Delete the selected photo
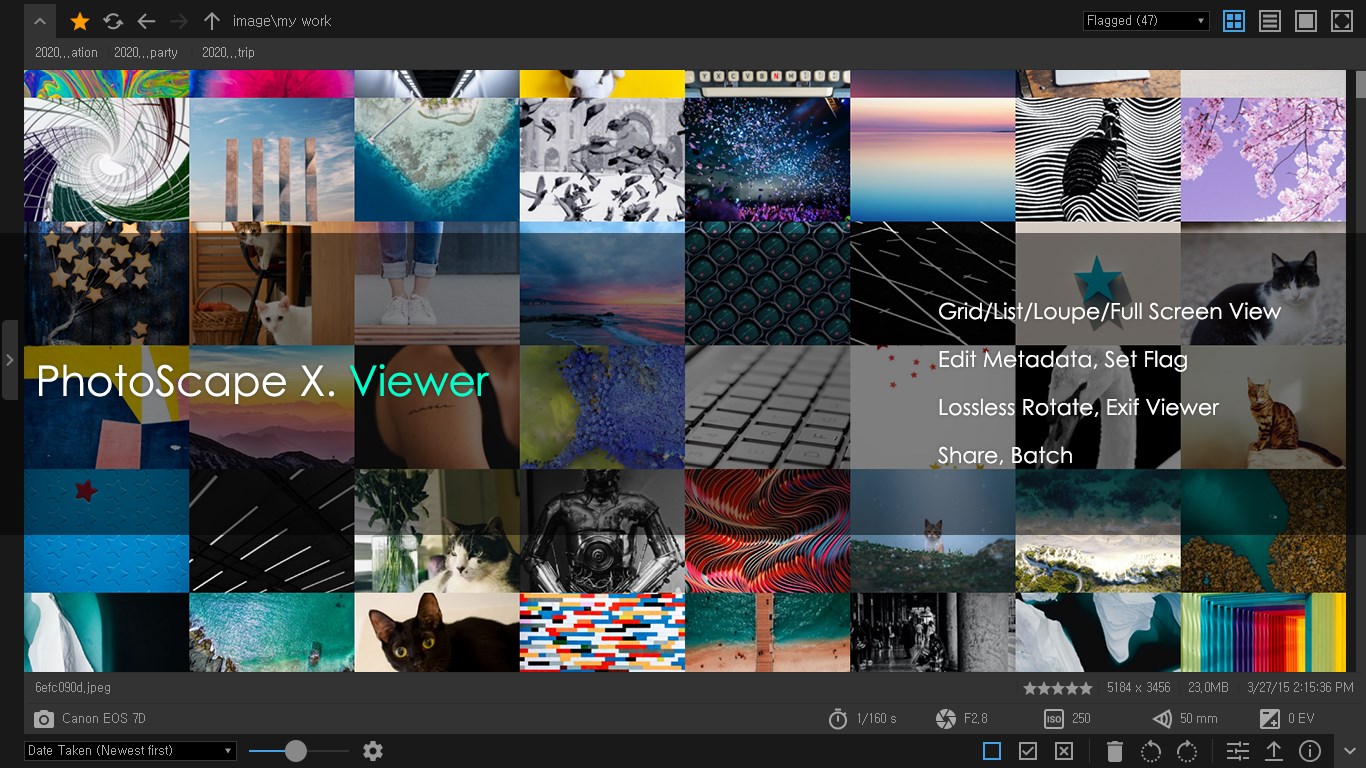 coord(1114,750)
